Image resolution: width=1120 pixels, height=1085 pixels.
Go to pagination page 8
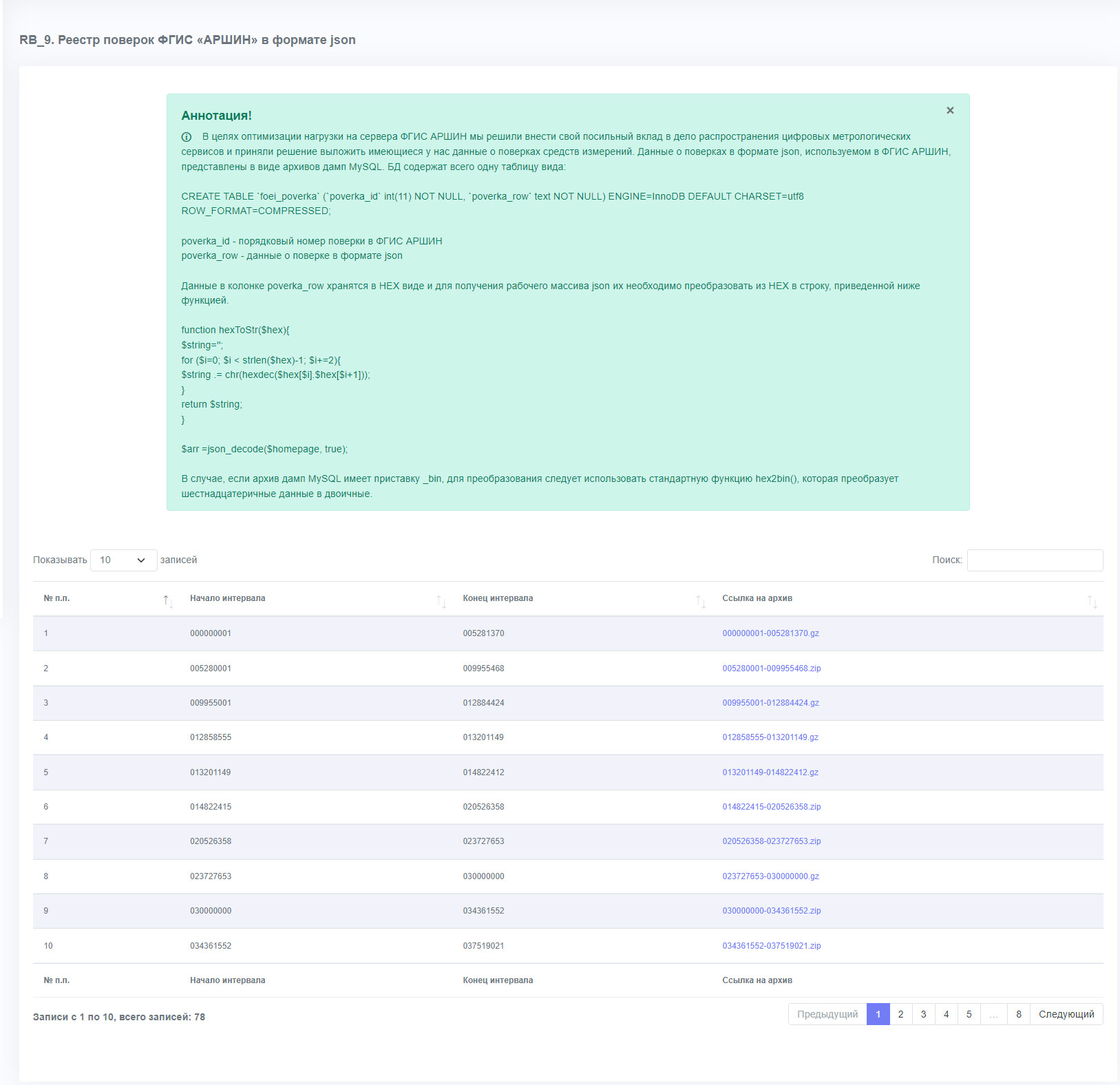click(x=1019, y=1014)
